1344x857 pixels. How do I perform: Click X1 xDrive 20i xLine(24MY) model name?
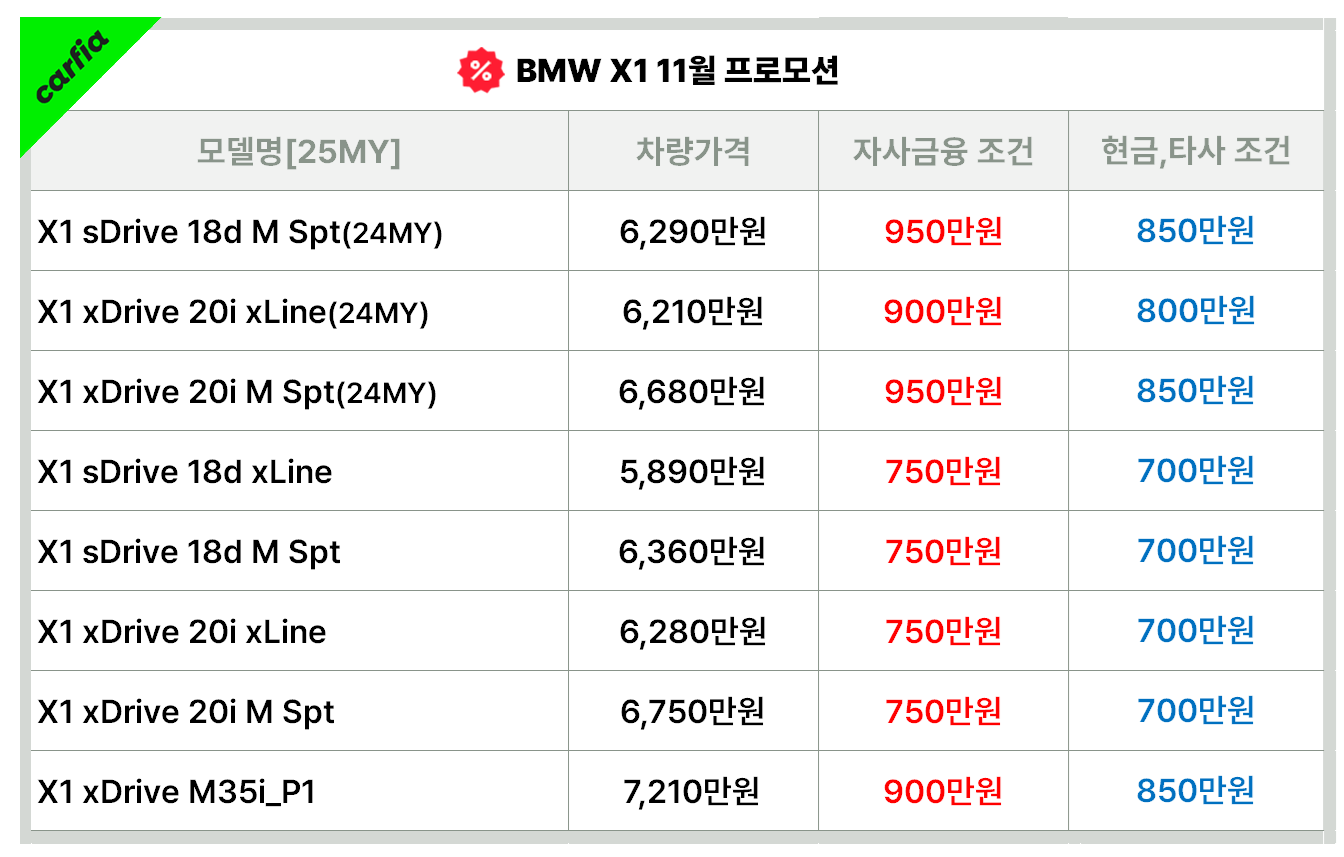pyautogui.click(x=233, y=312)
